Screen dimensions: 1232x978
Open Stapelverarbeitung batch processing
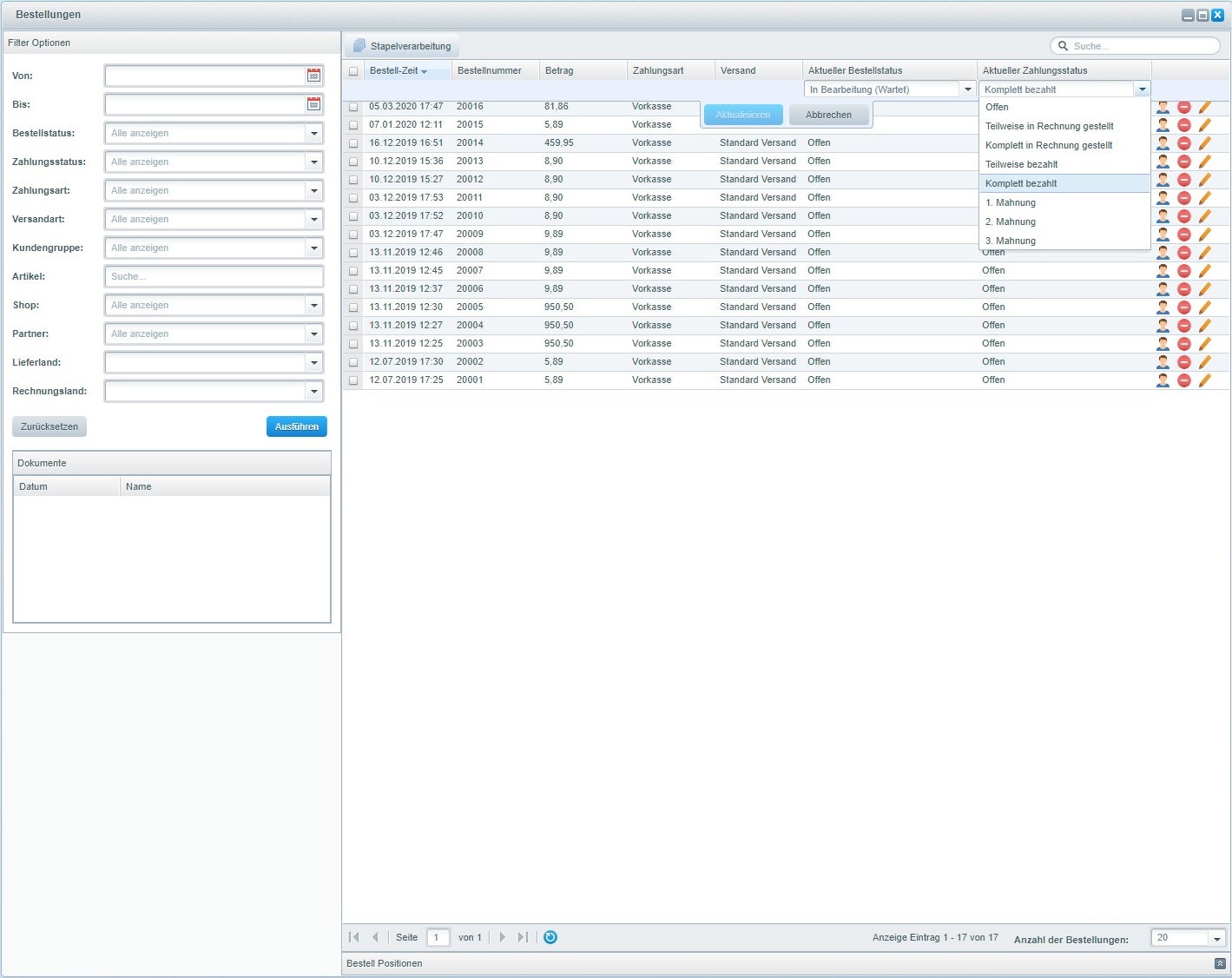[x=402, y=46]
